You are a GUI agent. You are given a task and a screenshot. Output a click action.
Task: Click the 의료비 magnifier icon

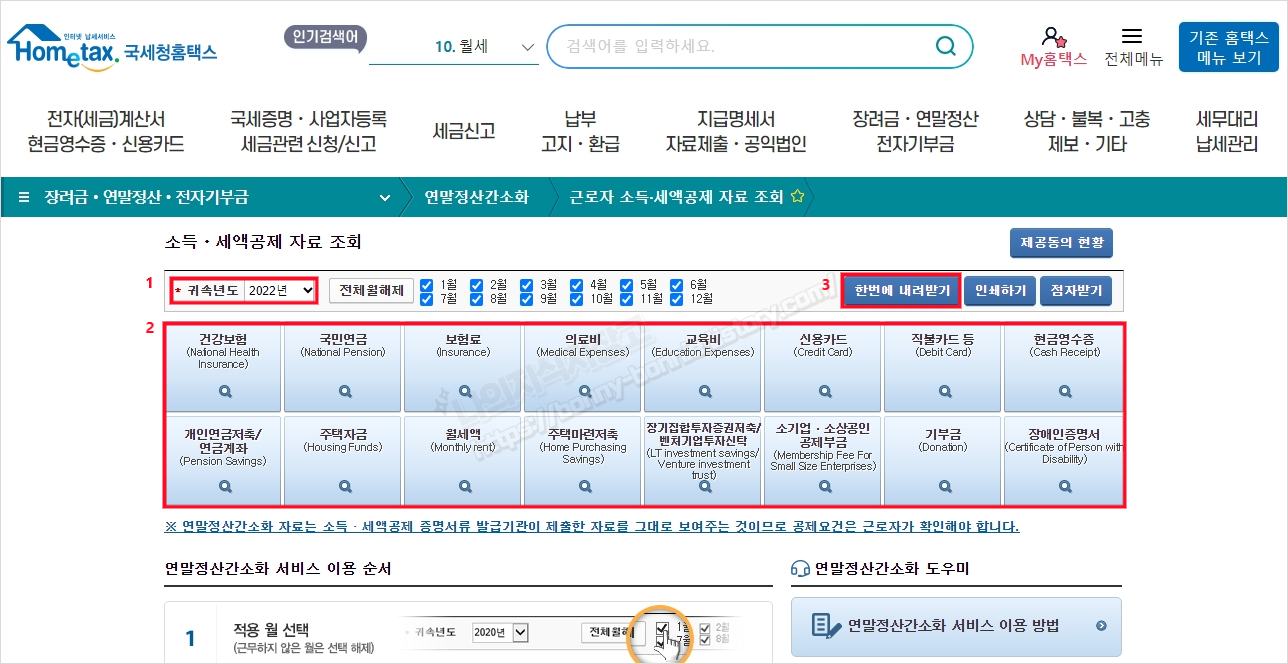tap(585, 392)
